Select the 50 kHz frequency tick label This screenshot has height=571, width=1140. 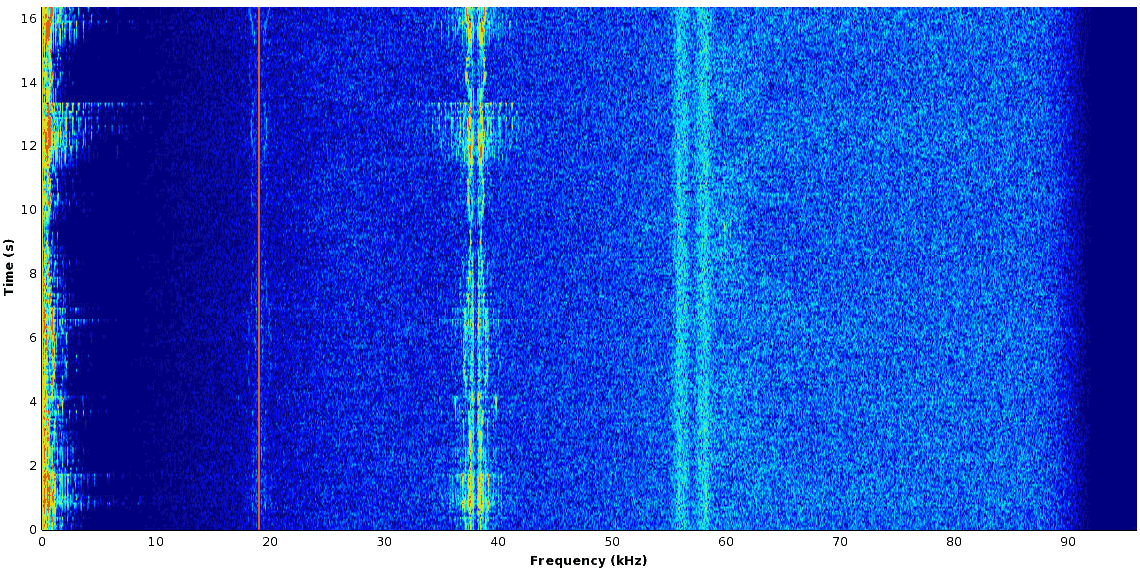coord(612,542)
